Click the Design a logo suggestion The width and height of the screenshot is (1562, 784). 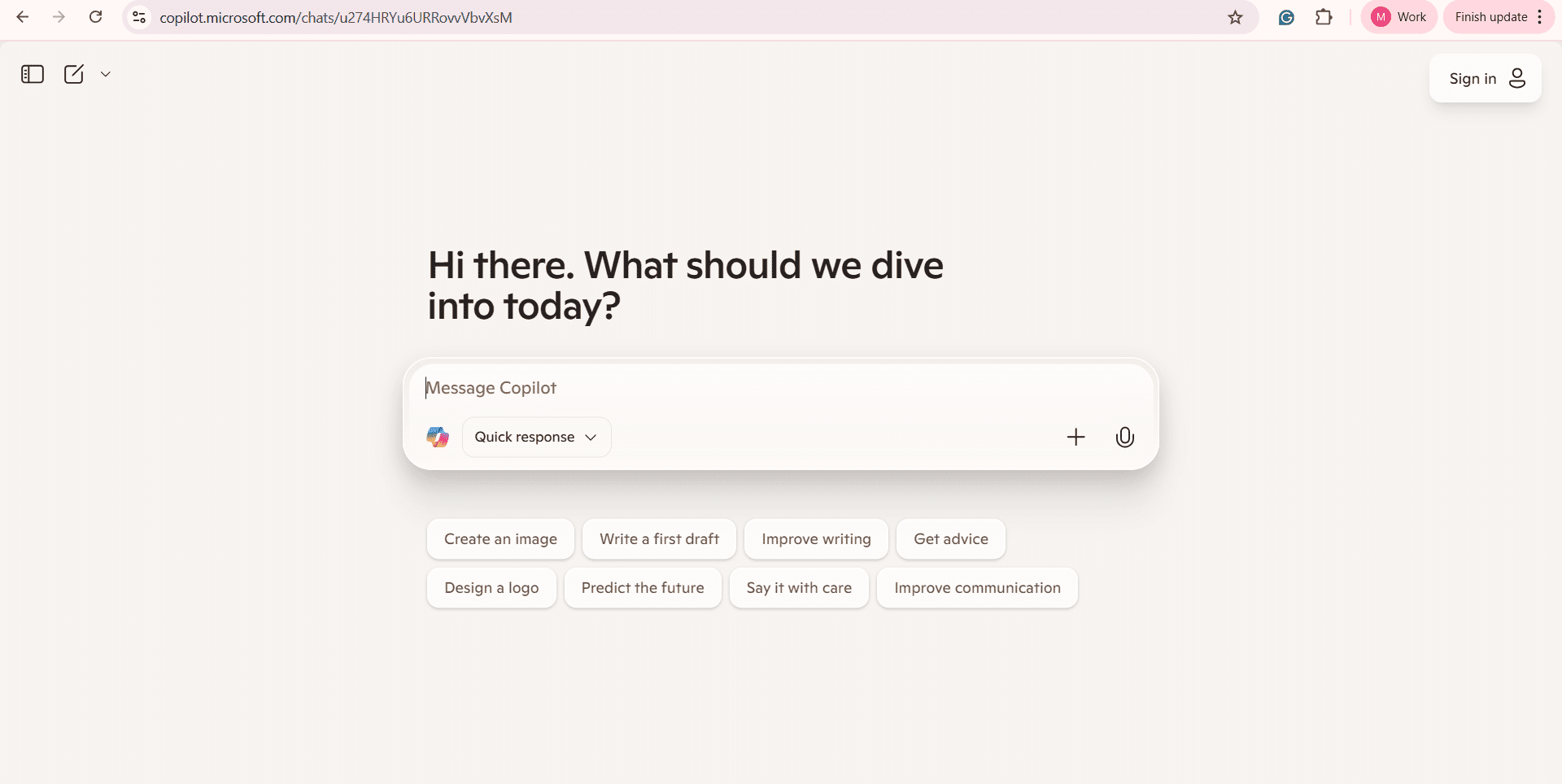pos(491,588)
